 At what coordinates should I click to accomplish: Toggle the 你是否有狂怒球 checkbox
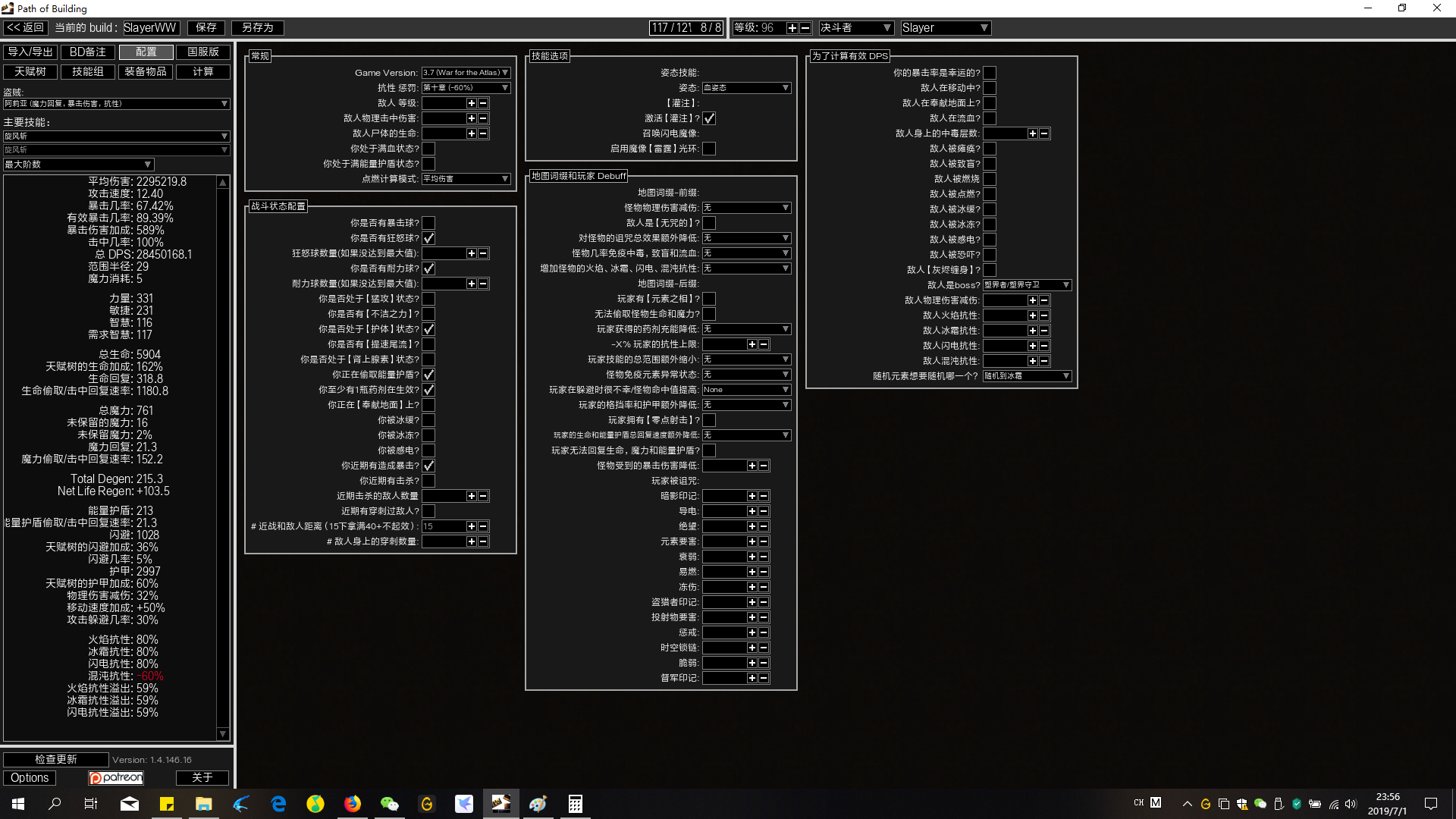(428, 238)
